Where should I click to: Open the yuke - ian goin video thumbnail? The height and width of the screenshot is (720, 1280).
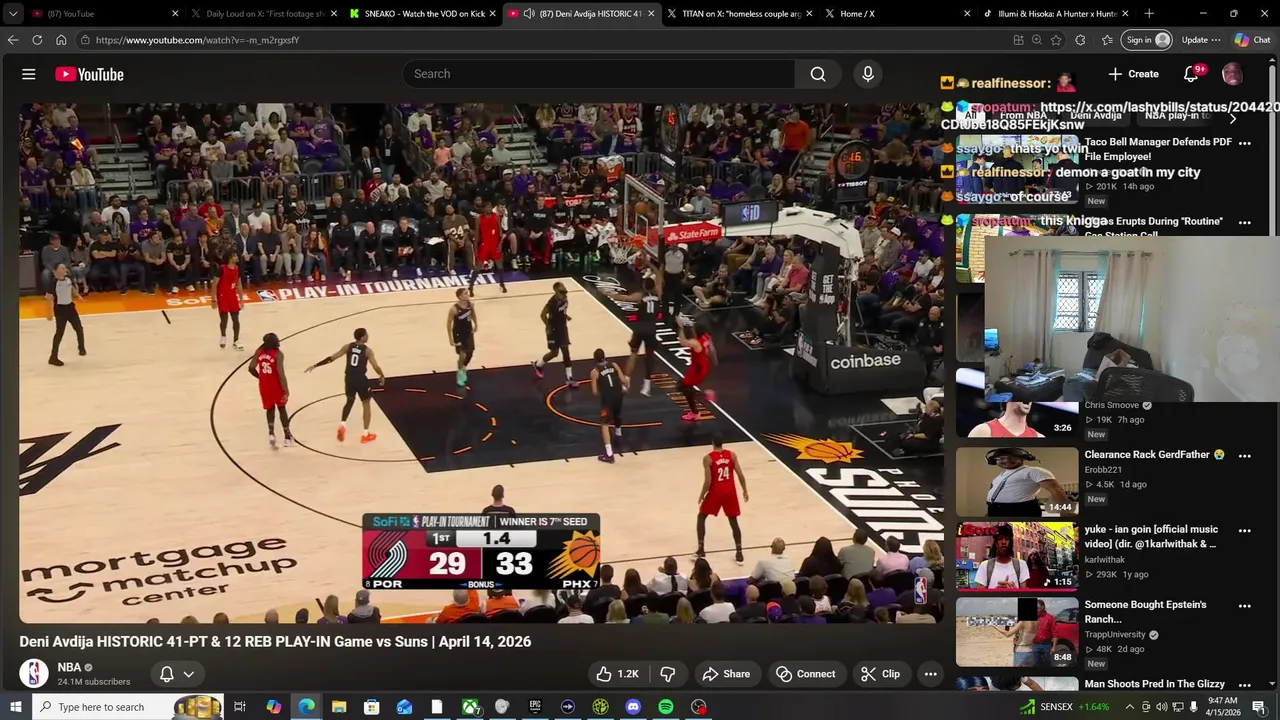1017,557
